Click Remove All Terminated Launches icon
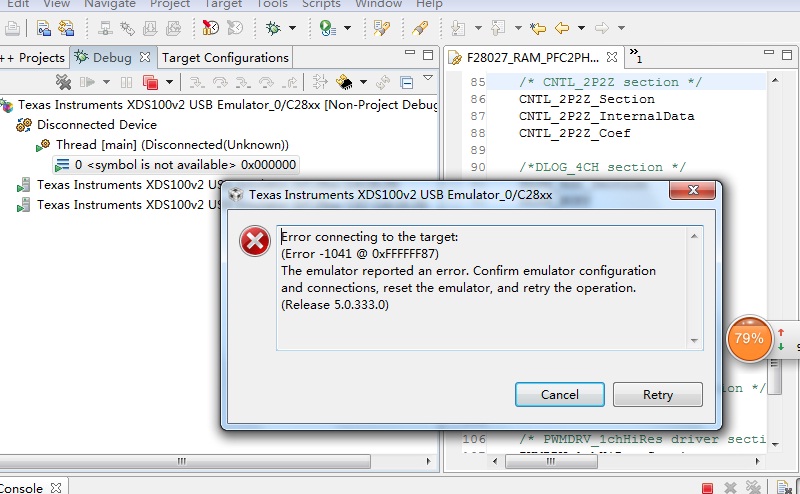The width and height of the screenshot is (800, 494). coord(63,82)
